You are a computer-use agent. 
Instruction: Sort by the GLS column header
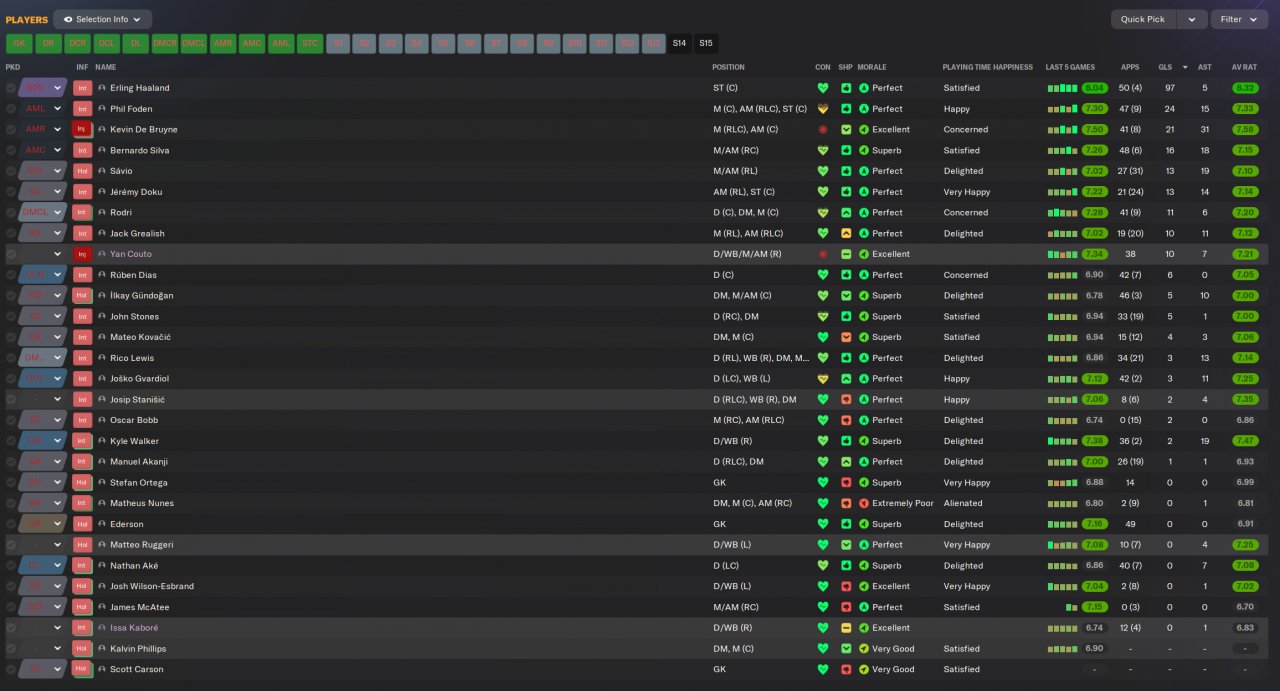click(1165, 67)
